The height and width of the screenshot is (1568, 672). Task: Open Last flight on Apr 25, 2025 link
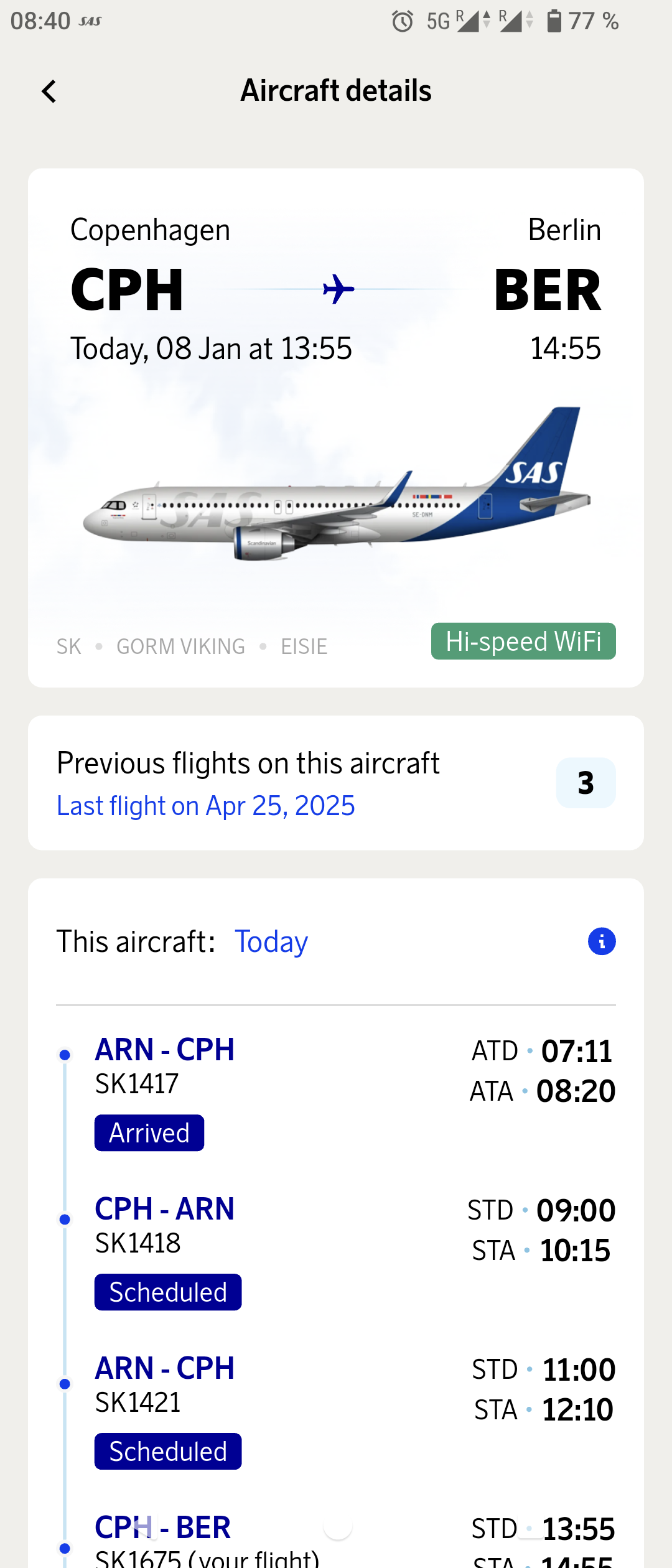(x=206, y=806)
